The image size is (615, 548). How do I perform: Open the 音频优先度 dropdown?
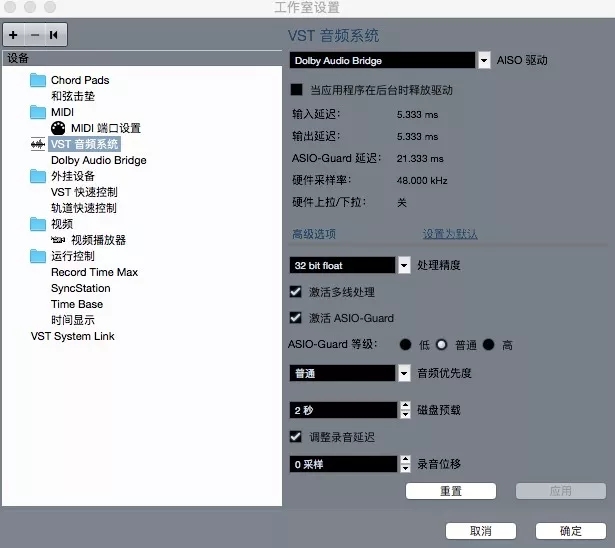click(404, 373)
